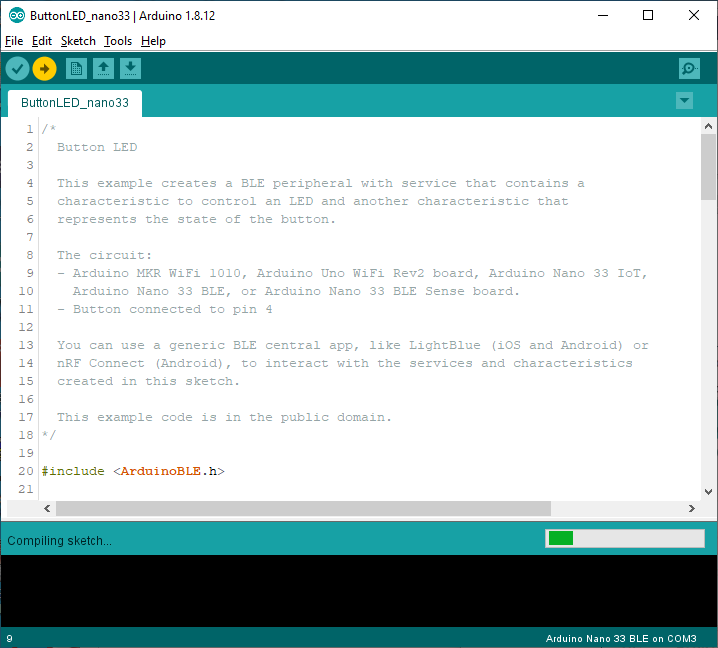Screen dimensions: 718x648
Task: Click the Arduino logo in title bar
Action: (17, 16)
